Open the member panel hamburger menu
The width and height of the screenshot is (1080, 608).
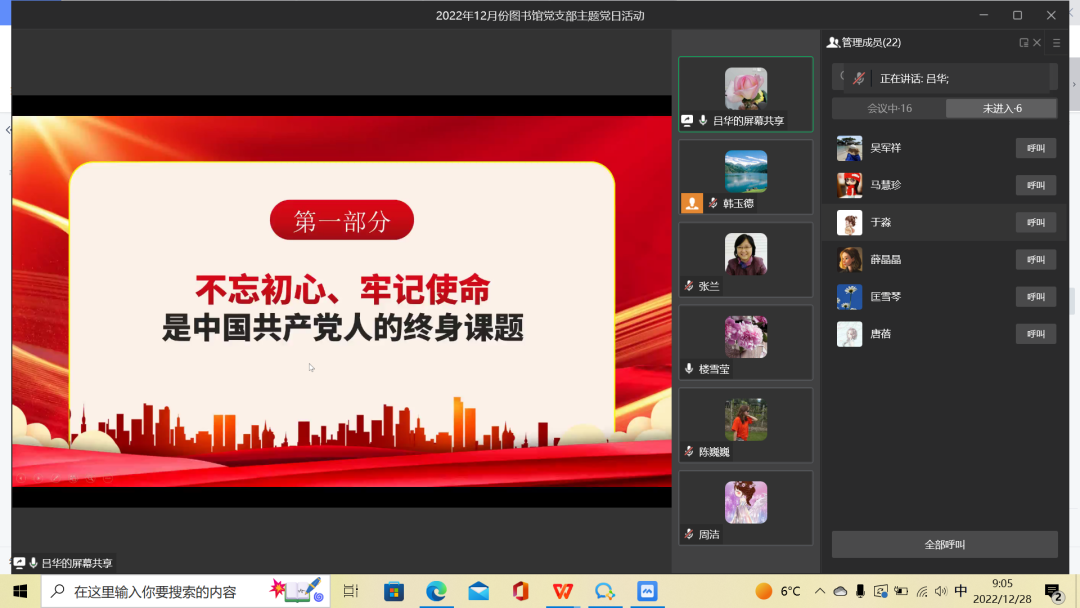(x=1056, y=43)
